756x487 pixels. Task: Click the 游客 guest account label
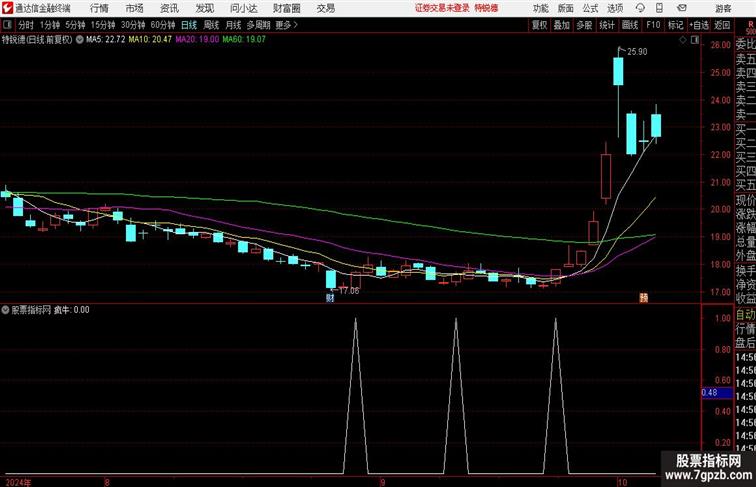coord(723,8)
